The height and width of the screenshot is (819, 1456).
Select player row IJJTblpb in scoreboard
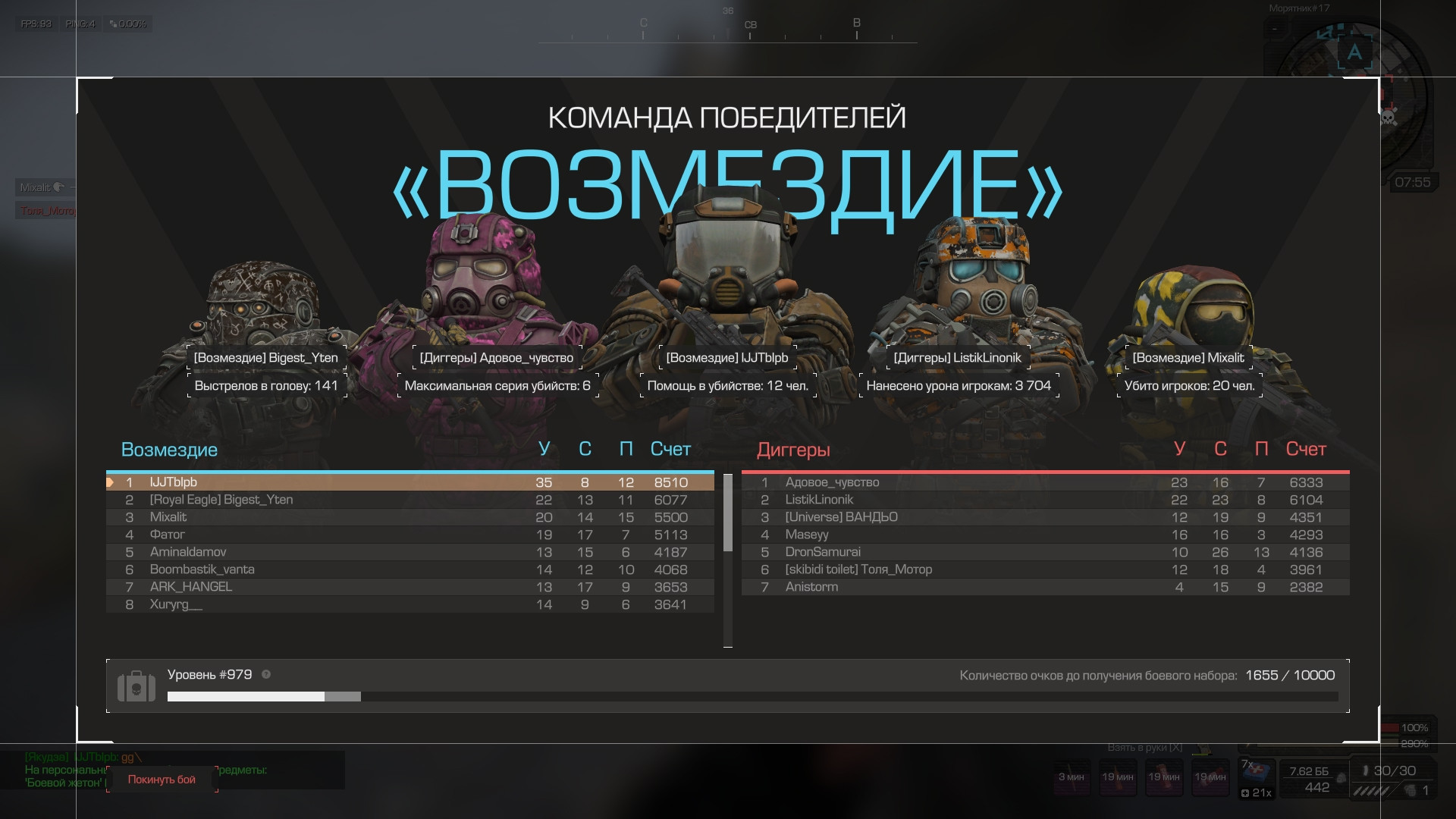409,482
